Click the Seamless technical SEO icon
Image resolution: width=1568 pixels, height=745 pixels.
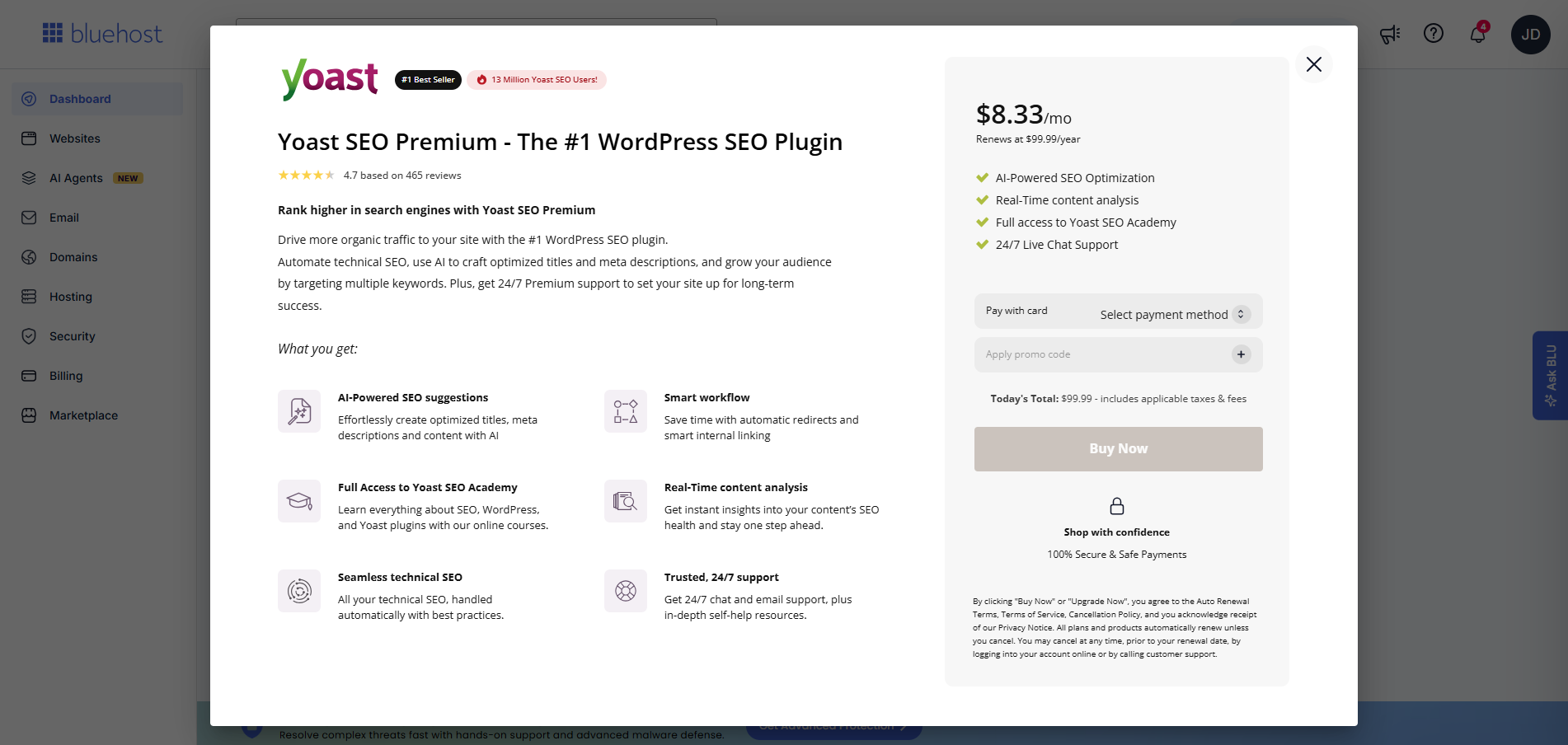coord(299,591)
